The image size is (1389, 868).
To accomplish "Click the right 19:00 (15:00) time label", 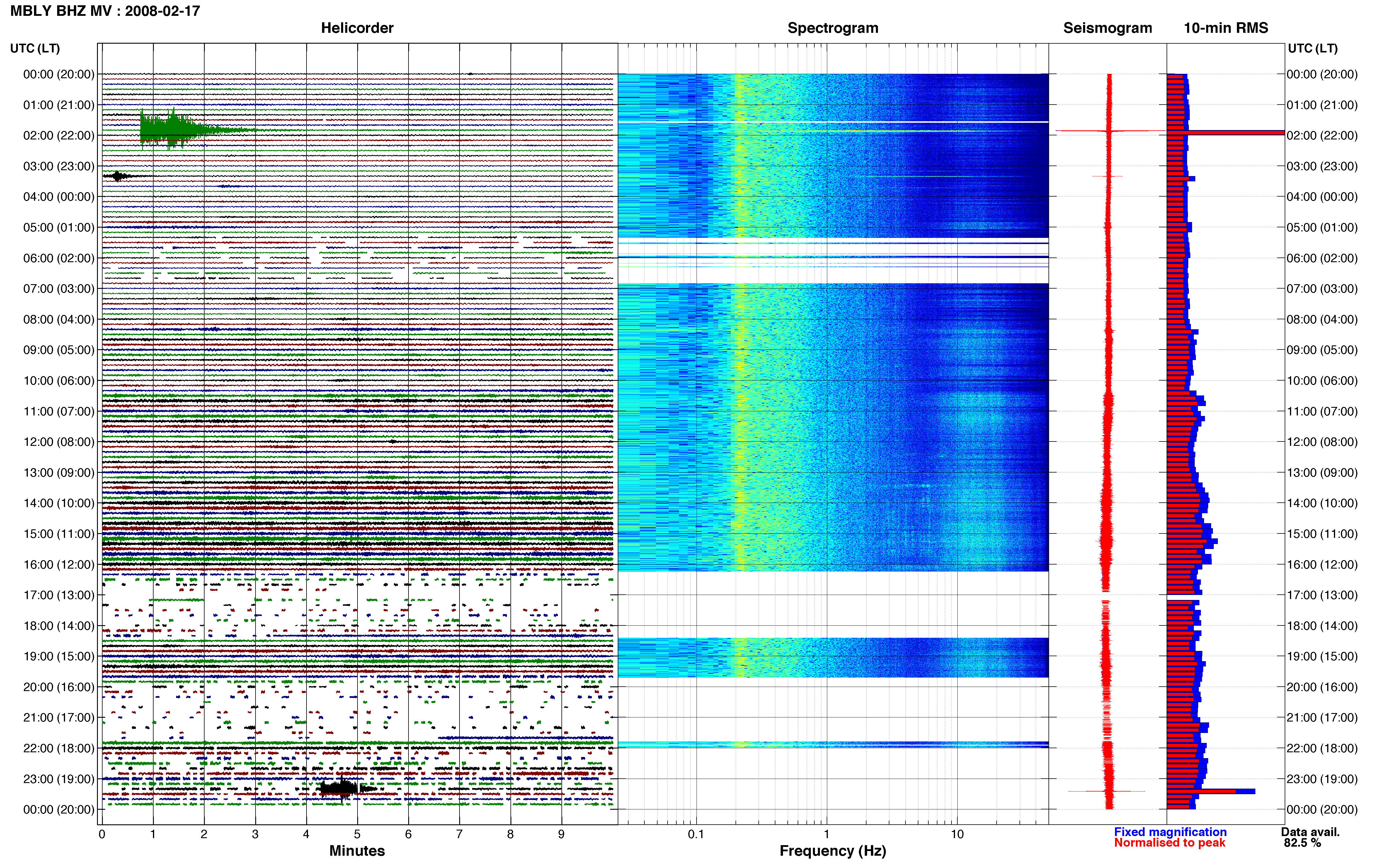I will tap(1322, 656).
